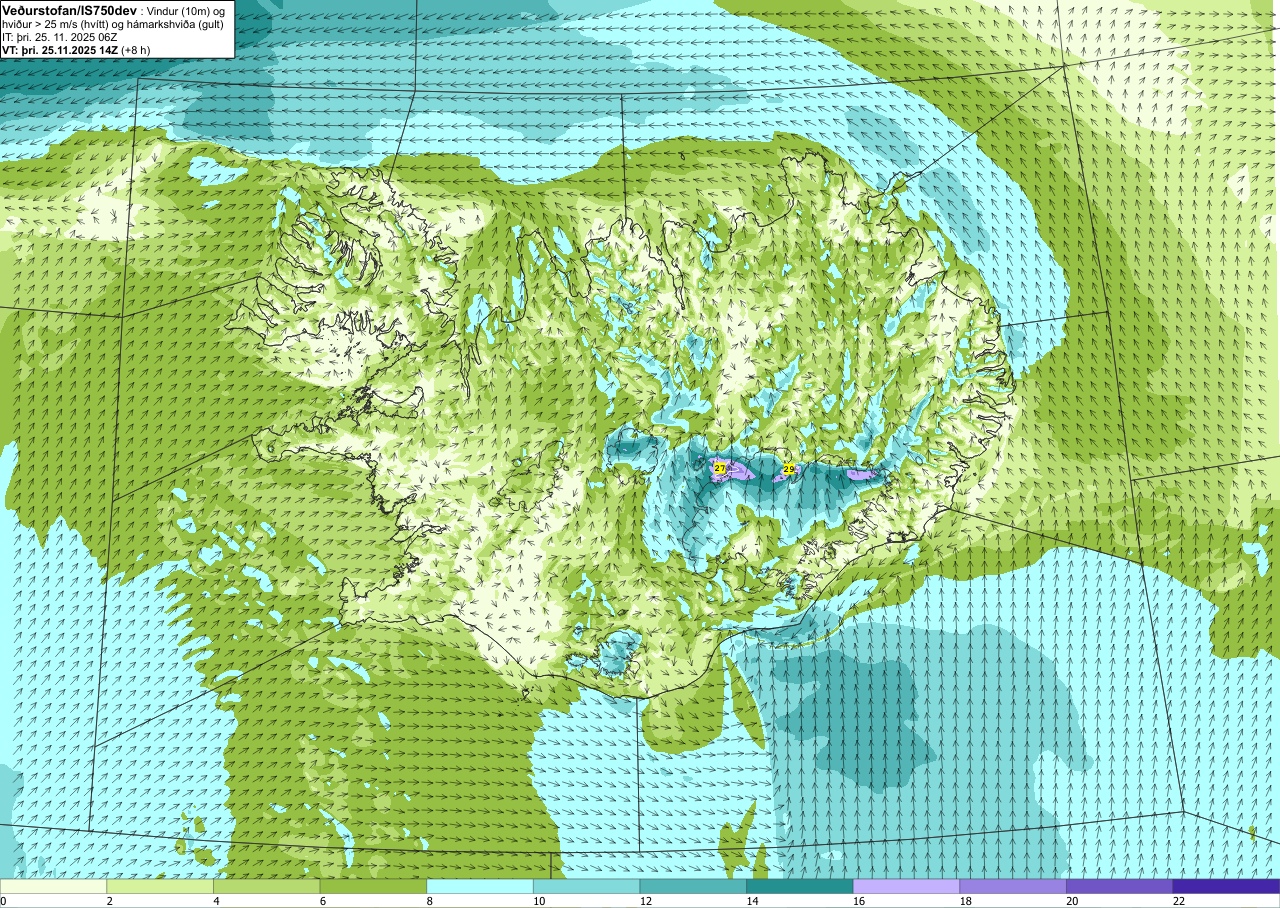The height and width of the screenshot is (908, 1280).
Task: Click the yellow 27 gust label
Action: 720,468
